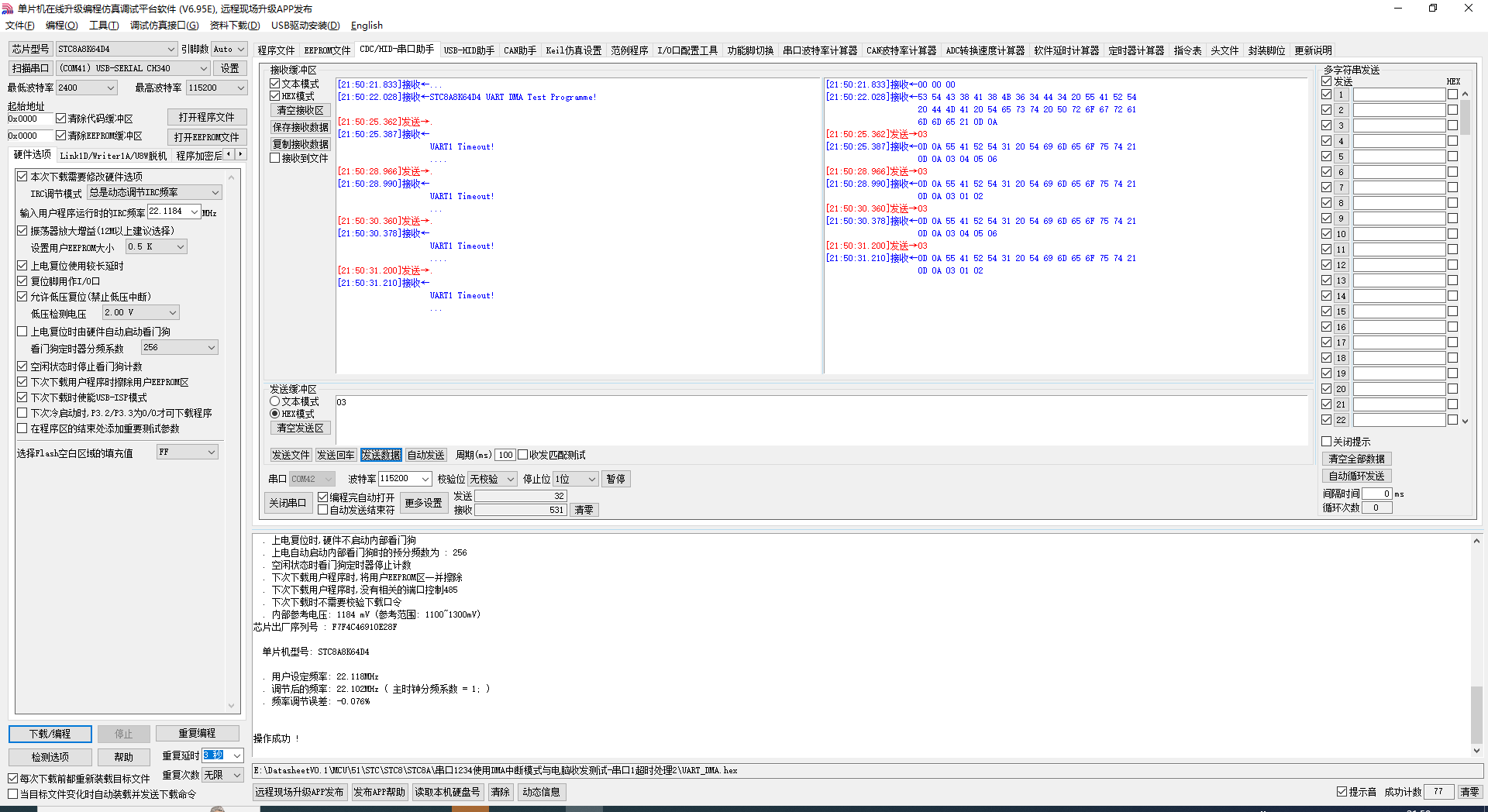Click 清空全部数据 button
Viewport: 1488px width, 812px height.
point(1356,459)
